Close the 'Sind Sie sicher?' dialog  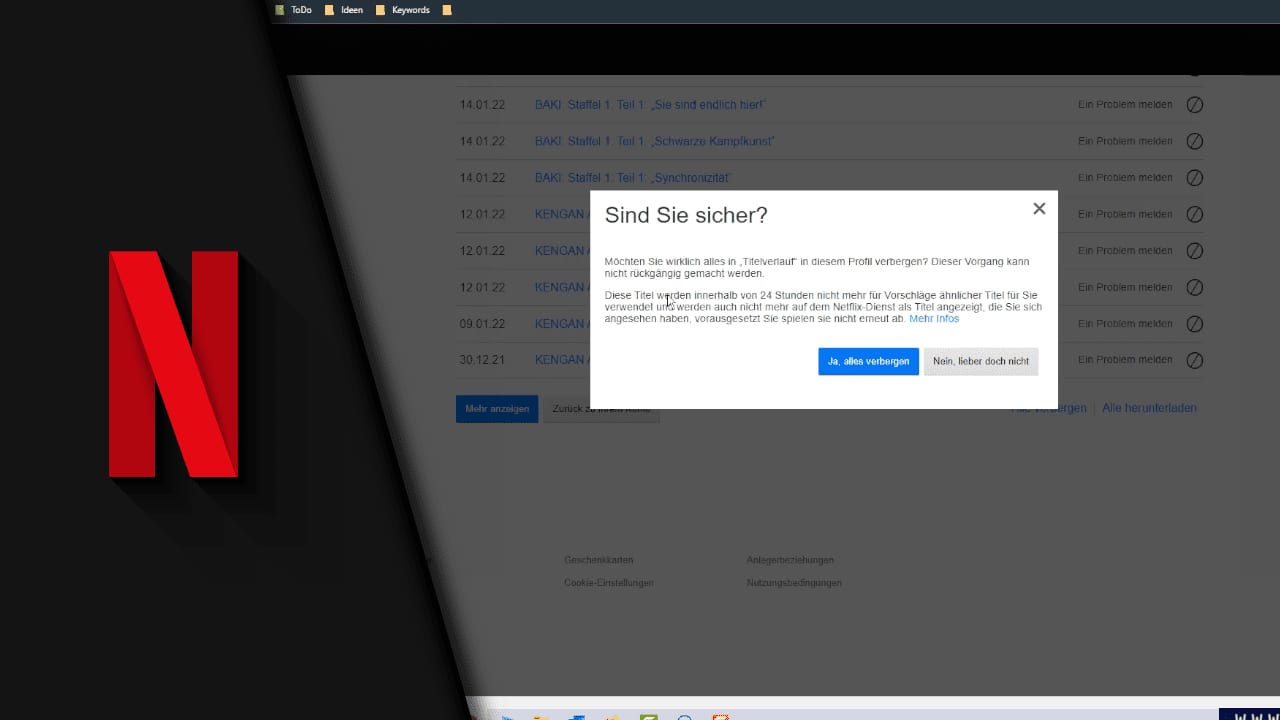(1039, 209)
